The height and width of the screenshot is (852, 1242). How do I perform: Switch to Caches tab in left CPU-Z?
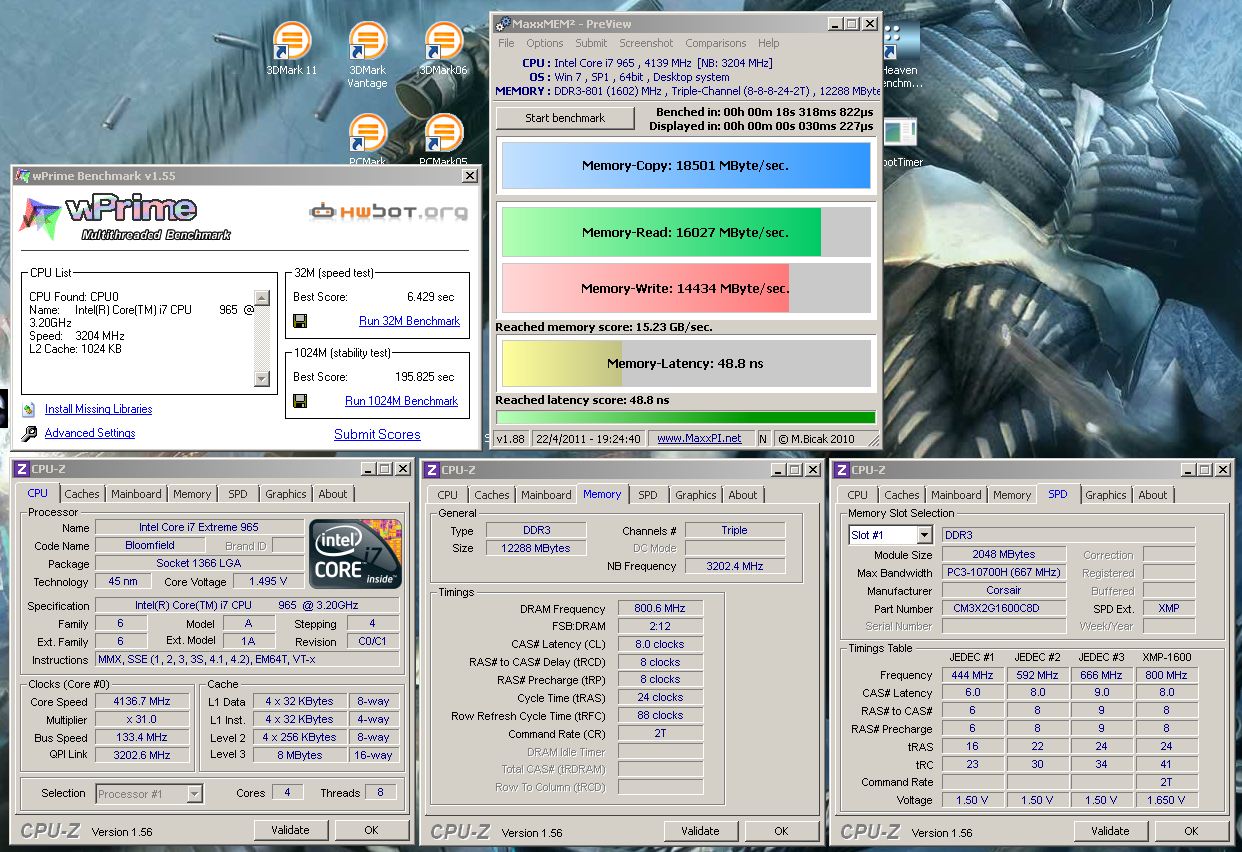coord(82,494)
